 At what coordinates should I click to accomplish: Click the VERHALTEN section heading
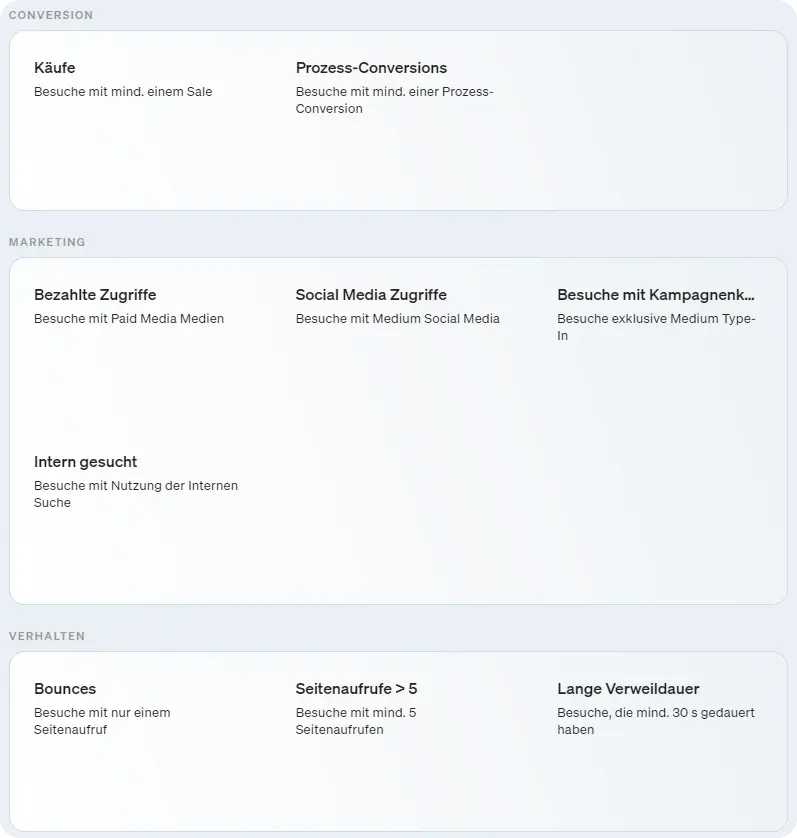coord(47,636)
